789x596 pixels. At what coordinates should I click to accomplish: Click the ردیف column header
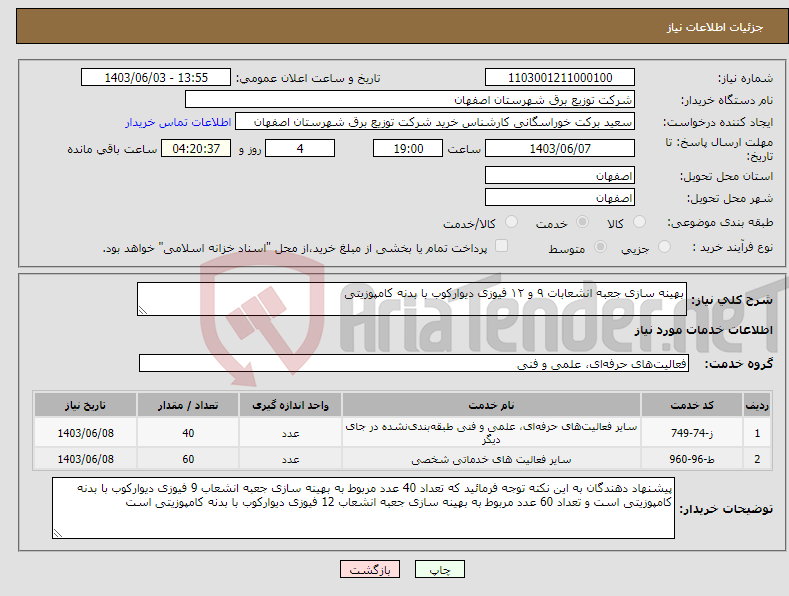click(x=757, y=405)
